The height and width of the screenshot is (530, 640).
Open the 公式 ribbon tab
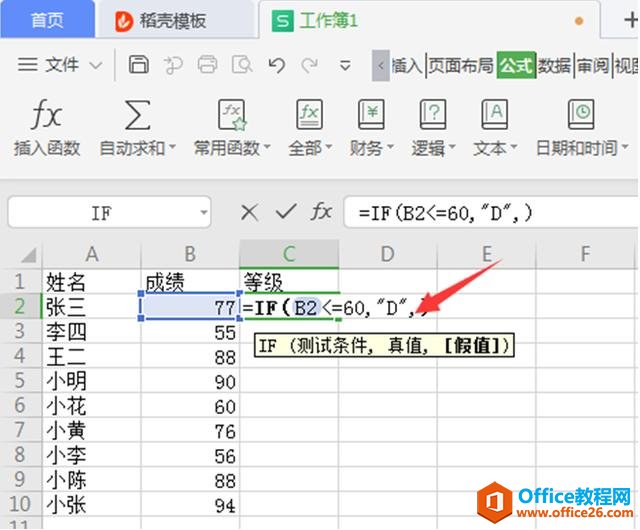pyautogui.click(x=516, y=65)
